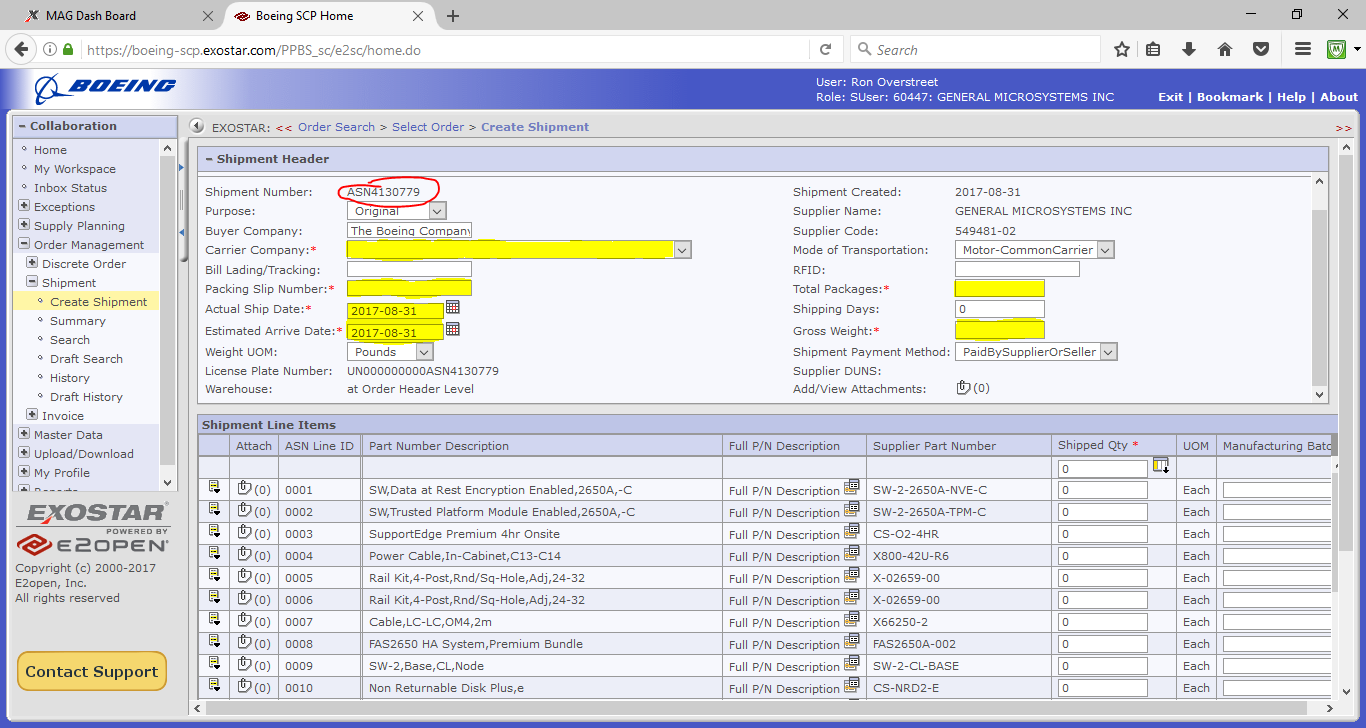This screenshot has width=1366, height=728.
Task: Collapse the Order Management node
Action: [24, 244]
